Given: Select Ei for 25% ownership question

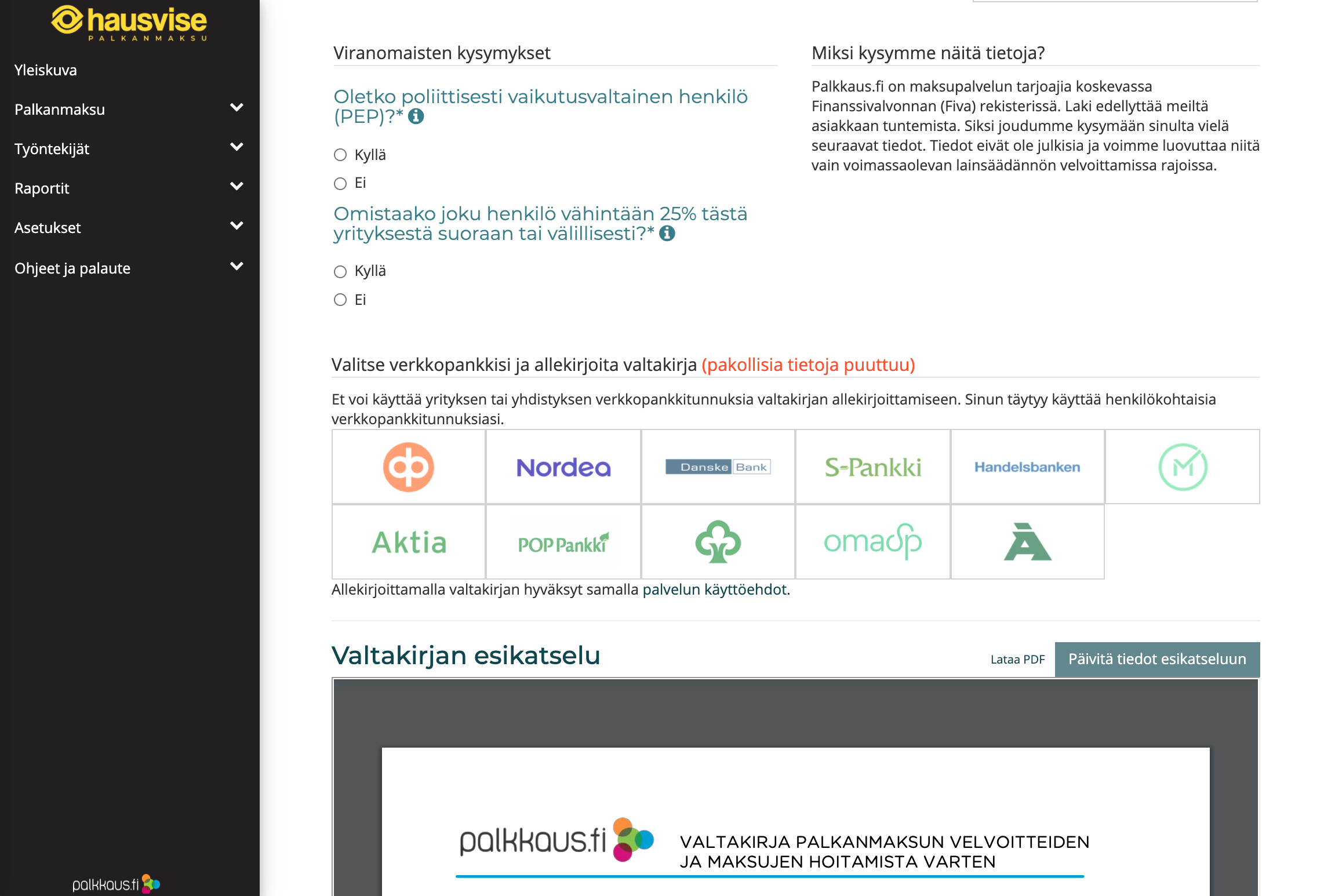Looking at the screenshot, I should [340, 300].
